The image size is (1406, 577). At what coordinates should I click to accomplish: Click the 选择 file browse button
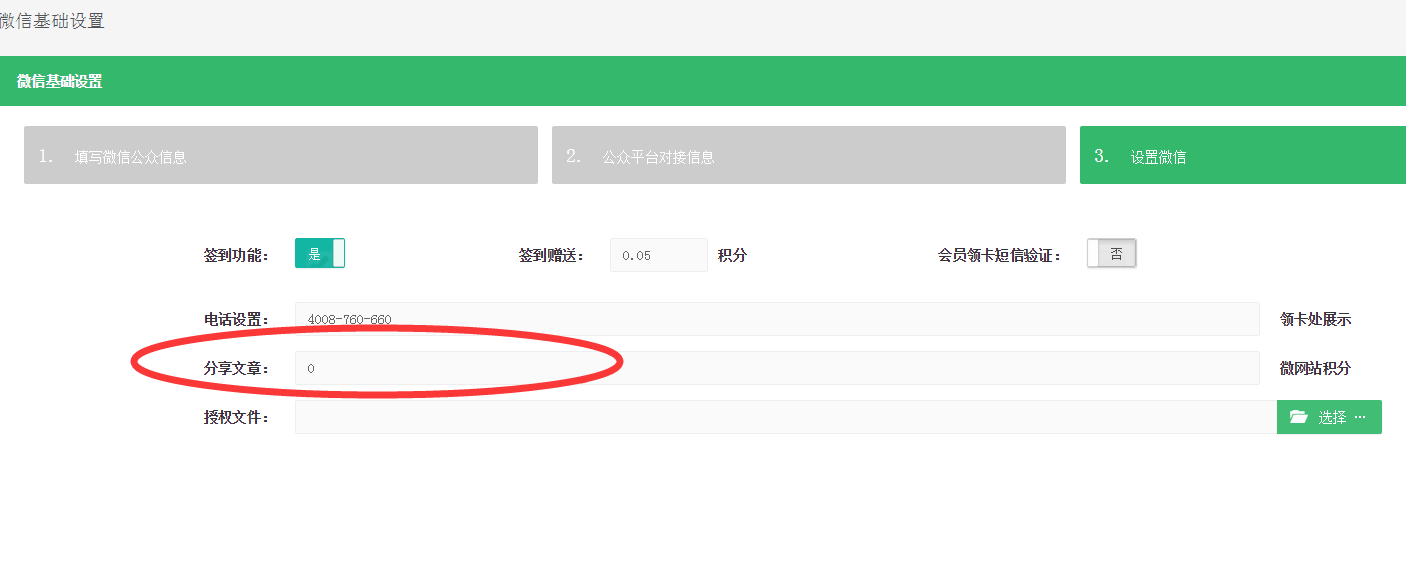click(1329, 417)
